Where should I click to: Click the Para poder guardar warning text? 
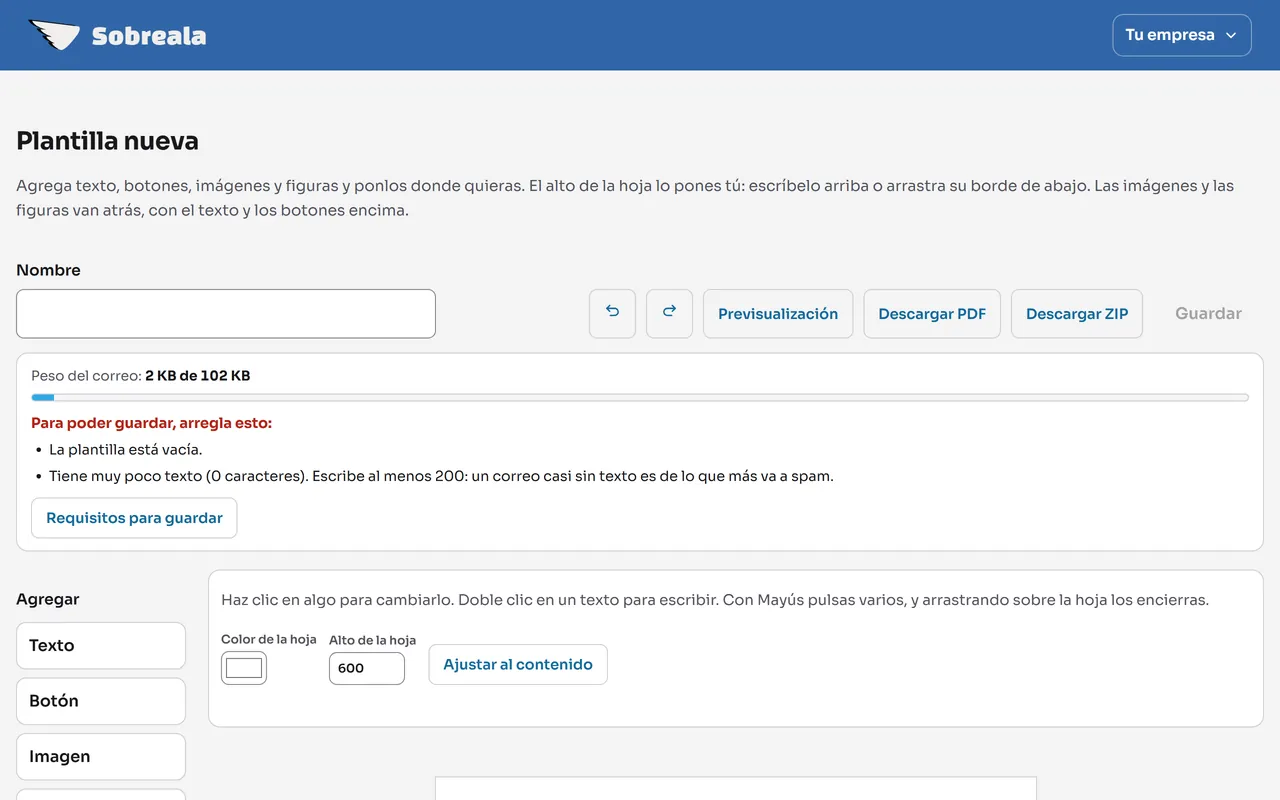click(151, 423)
